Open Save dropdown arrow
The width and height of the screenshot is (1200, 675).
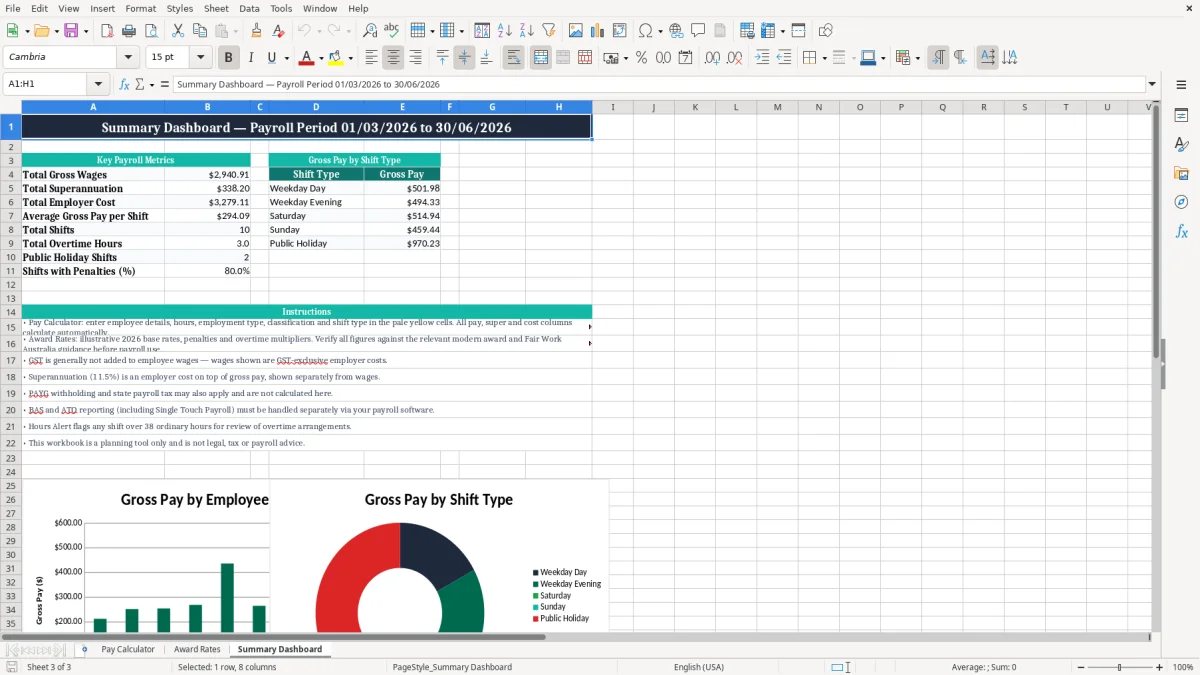(x=85, y=31)
